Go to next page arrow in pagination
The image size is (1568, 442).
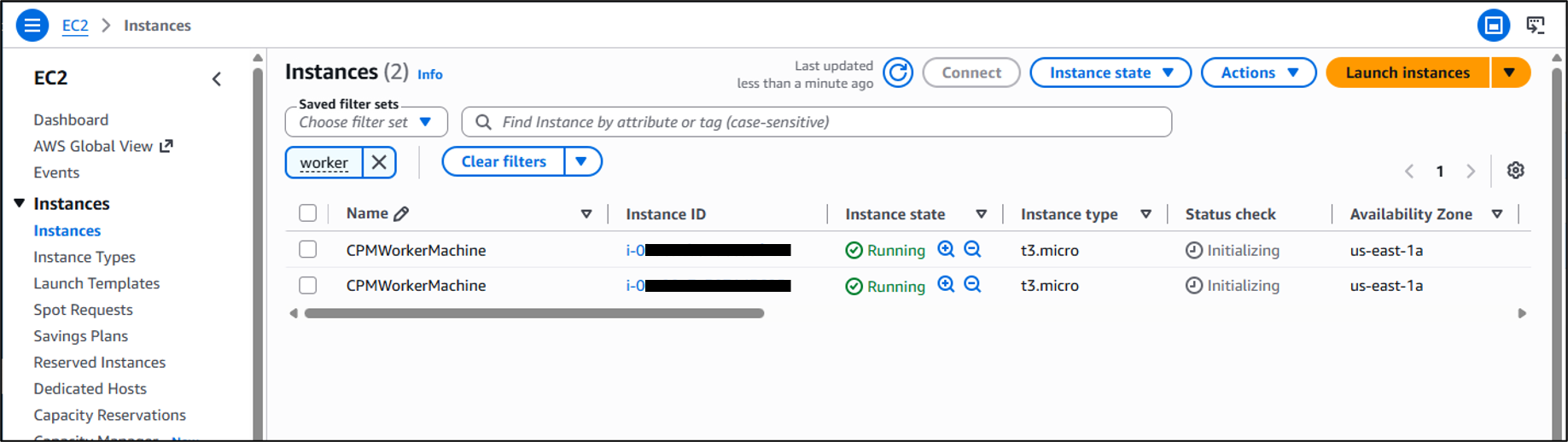1471,172
